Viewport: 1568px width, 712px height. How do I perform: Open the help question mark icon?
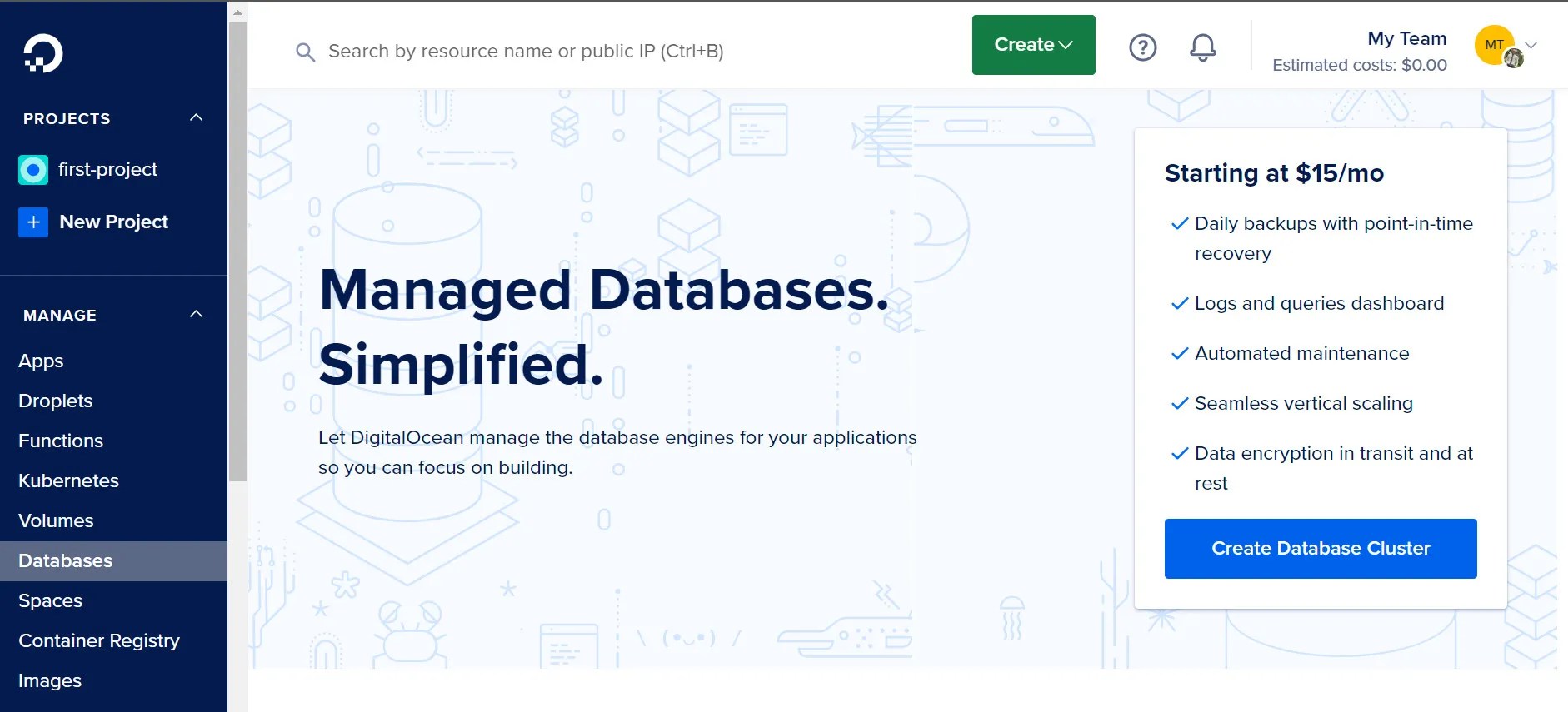click(1142, 47)
